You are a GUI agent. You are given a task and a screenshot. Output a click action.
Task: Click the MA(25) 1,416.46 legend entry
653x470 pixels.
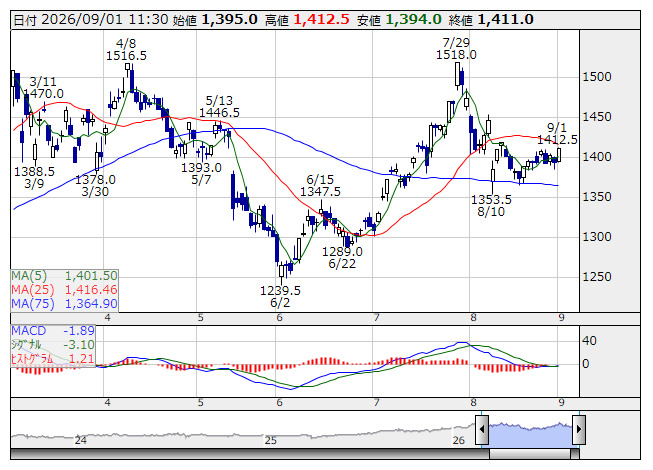pyautogui.click(x=65, y=290)
